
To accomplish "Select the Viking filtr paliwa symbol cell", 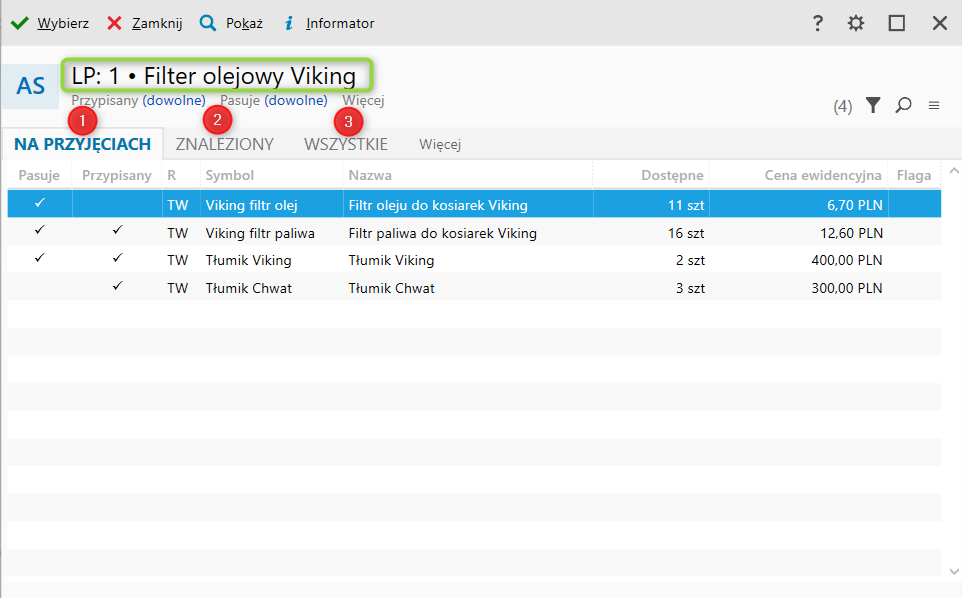I will (260, 233).
